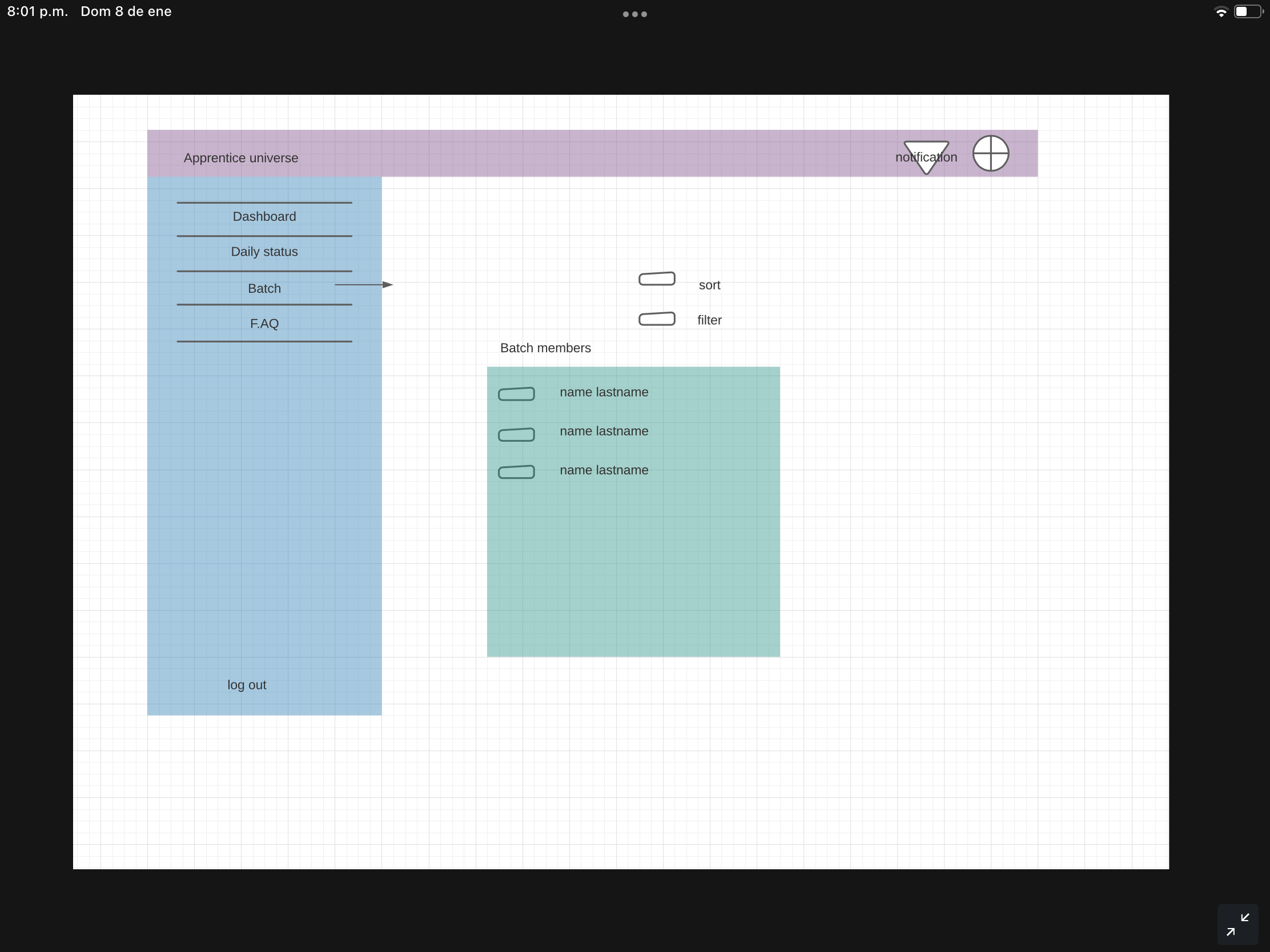The height and width of the screenshot is (952, 1270).
Task: Toggle the sort pill control
Action: 657,279
